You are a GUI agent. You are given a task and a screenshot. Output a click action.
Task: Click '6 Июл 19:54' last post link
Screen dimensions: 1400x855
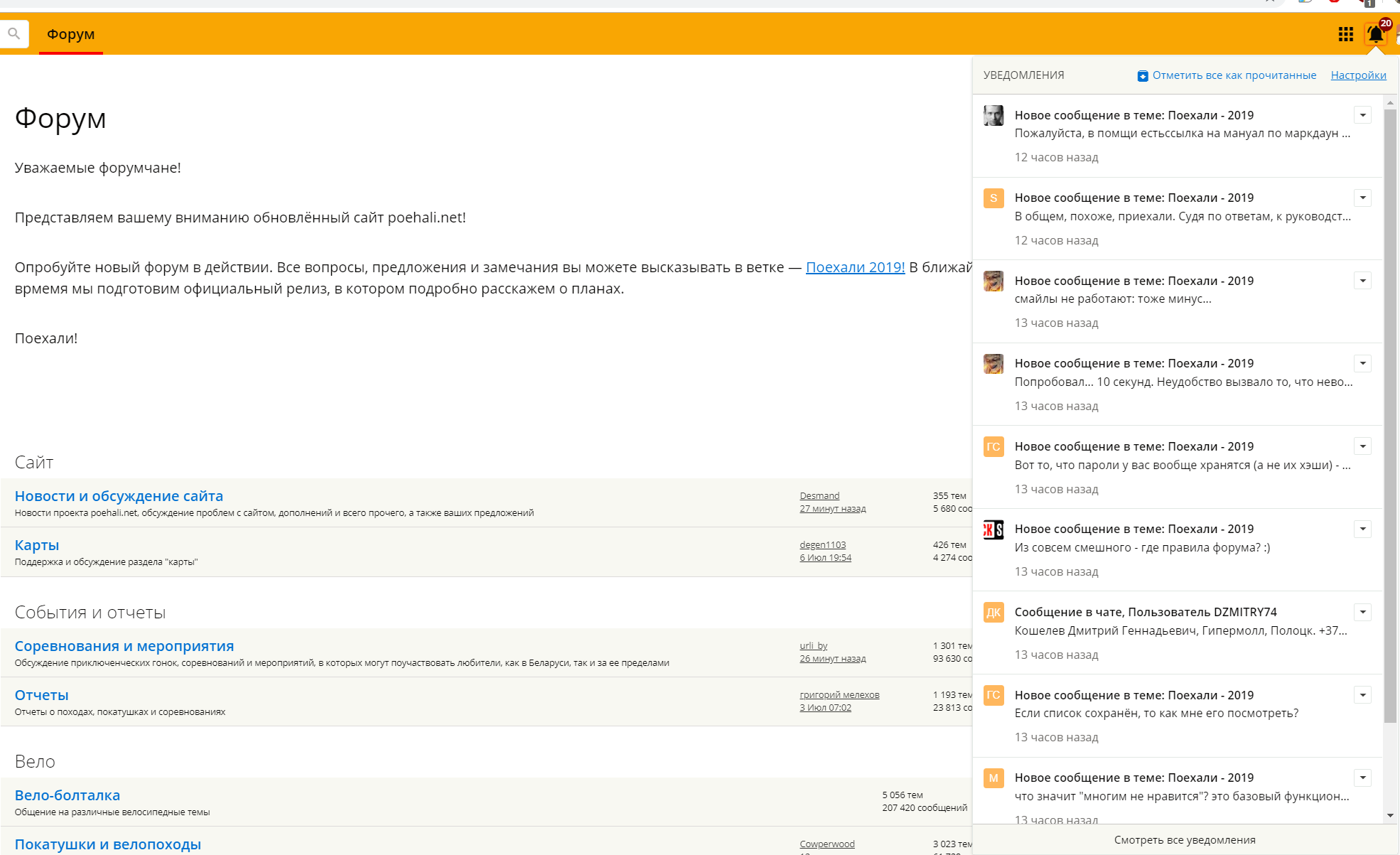click(x=825, y=557)
